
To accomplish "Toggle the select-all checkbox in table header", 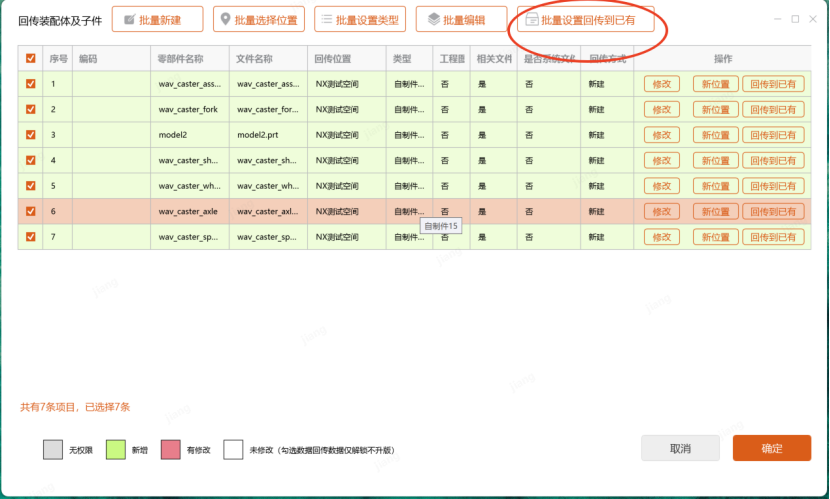I will pyautogui.click(x=30, y=59).
